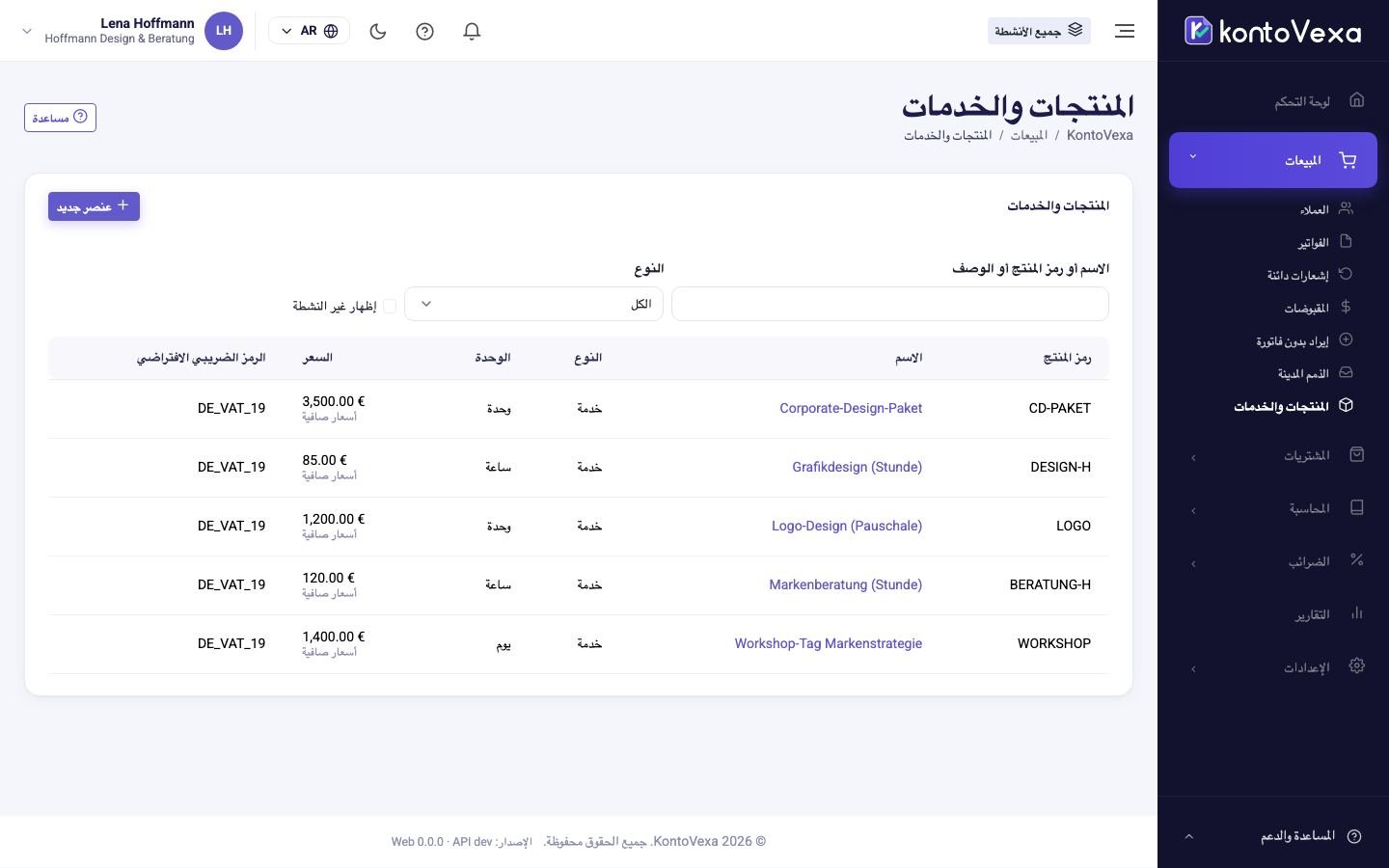1389x868 pixels.
Task: Expand المساعدة والدعم at sidebar bottom
Action: click(1273, 836)
